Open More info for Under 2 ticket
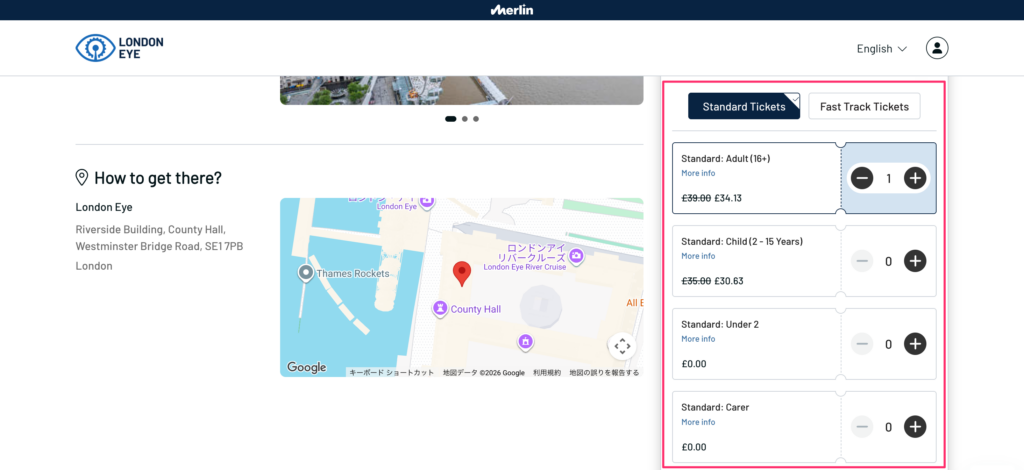Image resolution: width=1024 pixels, height=470 pixels. coord(698,339)
